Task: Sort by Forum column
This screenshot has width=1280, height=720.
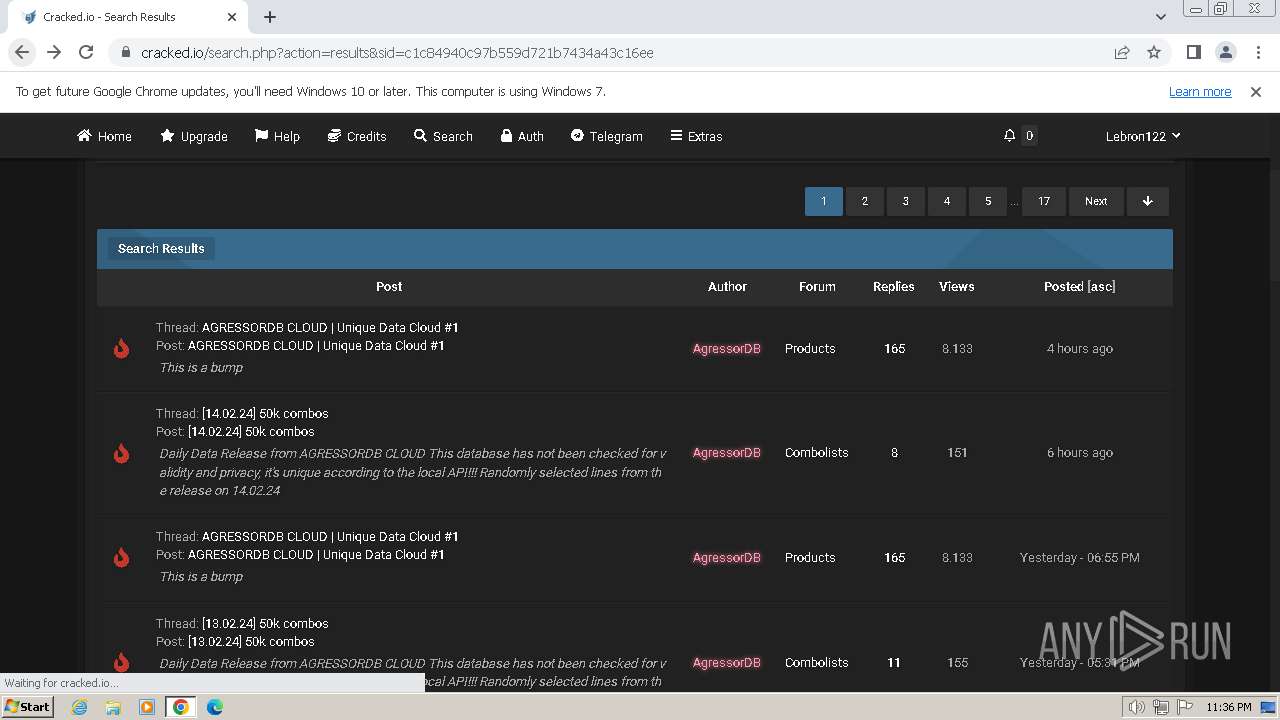Action: (817, 286)
